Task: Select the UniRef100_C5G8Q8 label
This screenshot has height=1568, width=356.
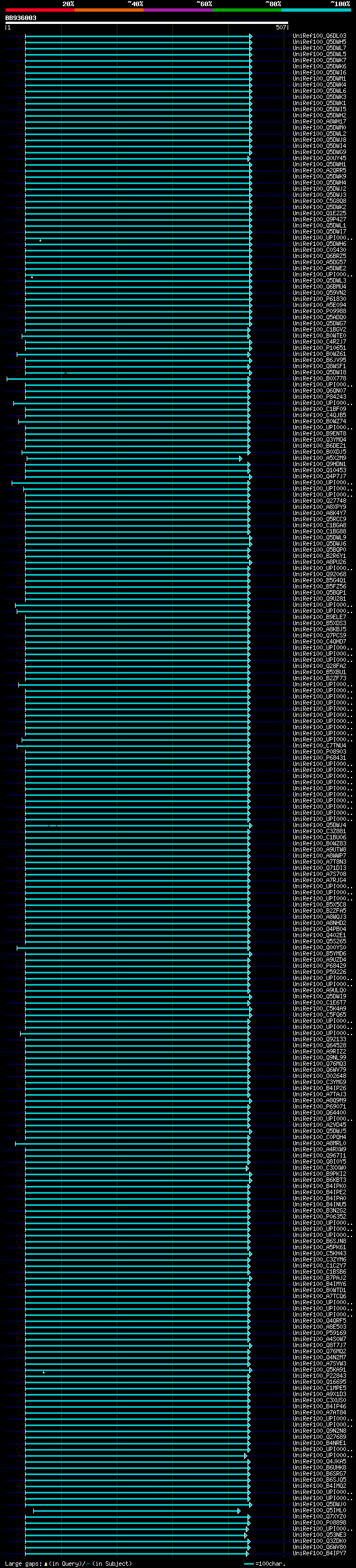Action: tap(319, 201)
